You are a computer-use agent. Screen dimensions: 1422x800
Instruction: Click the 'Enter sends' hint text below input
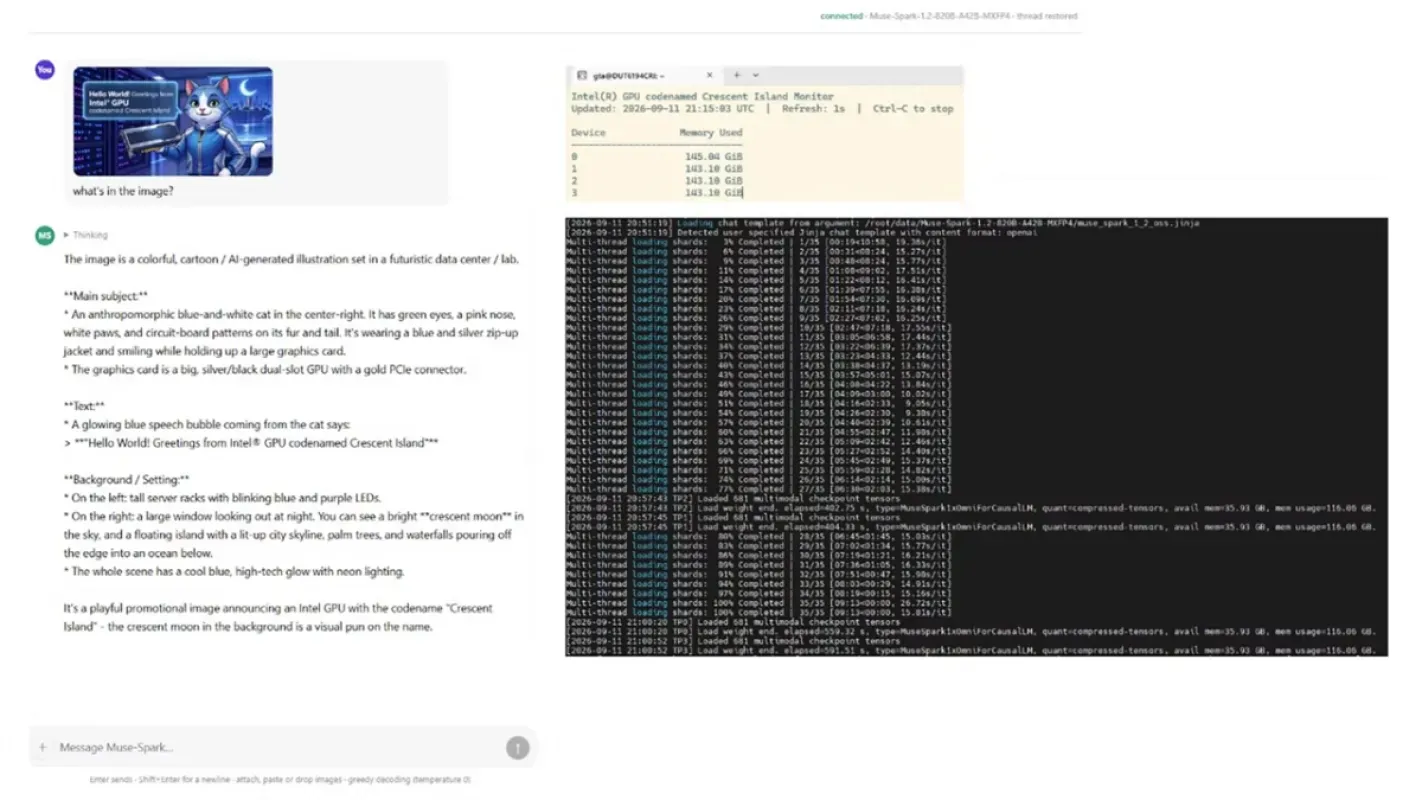point(112,780)
